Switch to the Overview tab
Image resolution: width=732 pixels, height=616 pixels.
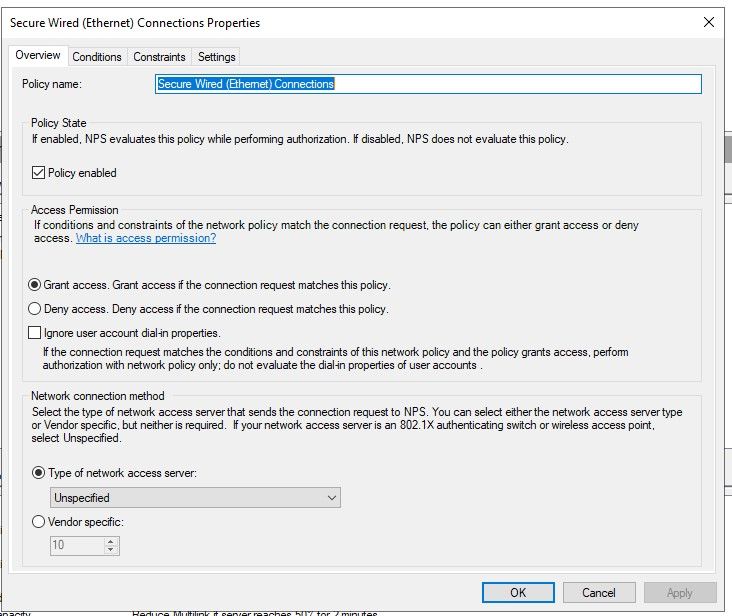38,56
